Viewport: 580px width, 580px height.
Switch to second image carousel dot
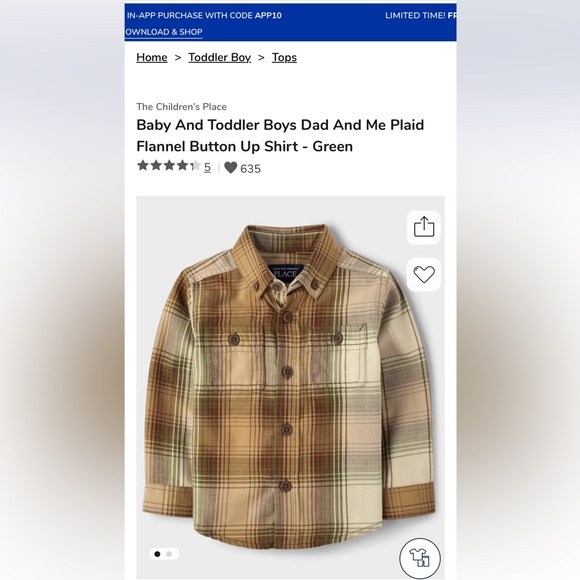point(169,554)
